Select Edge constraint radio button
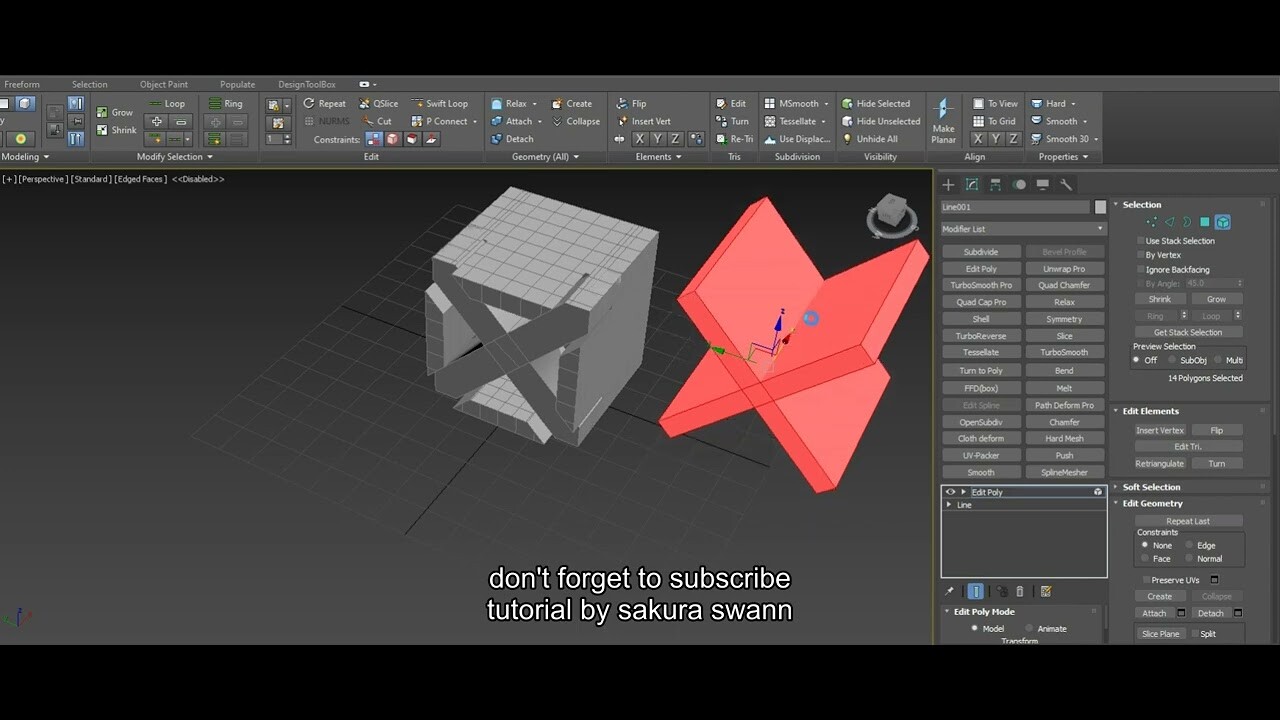Viewport: 1280px width, 720px height. click(1189, 545)
